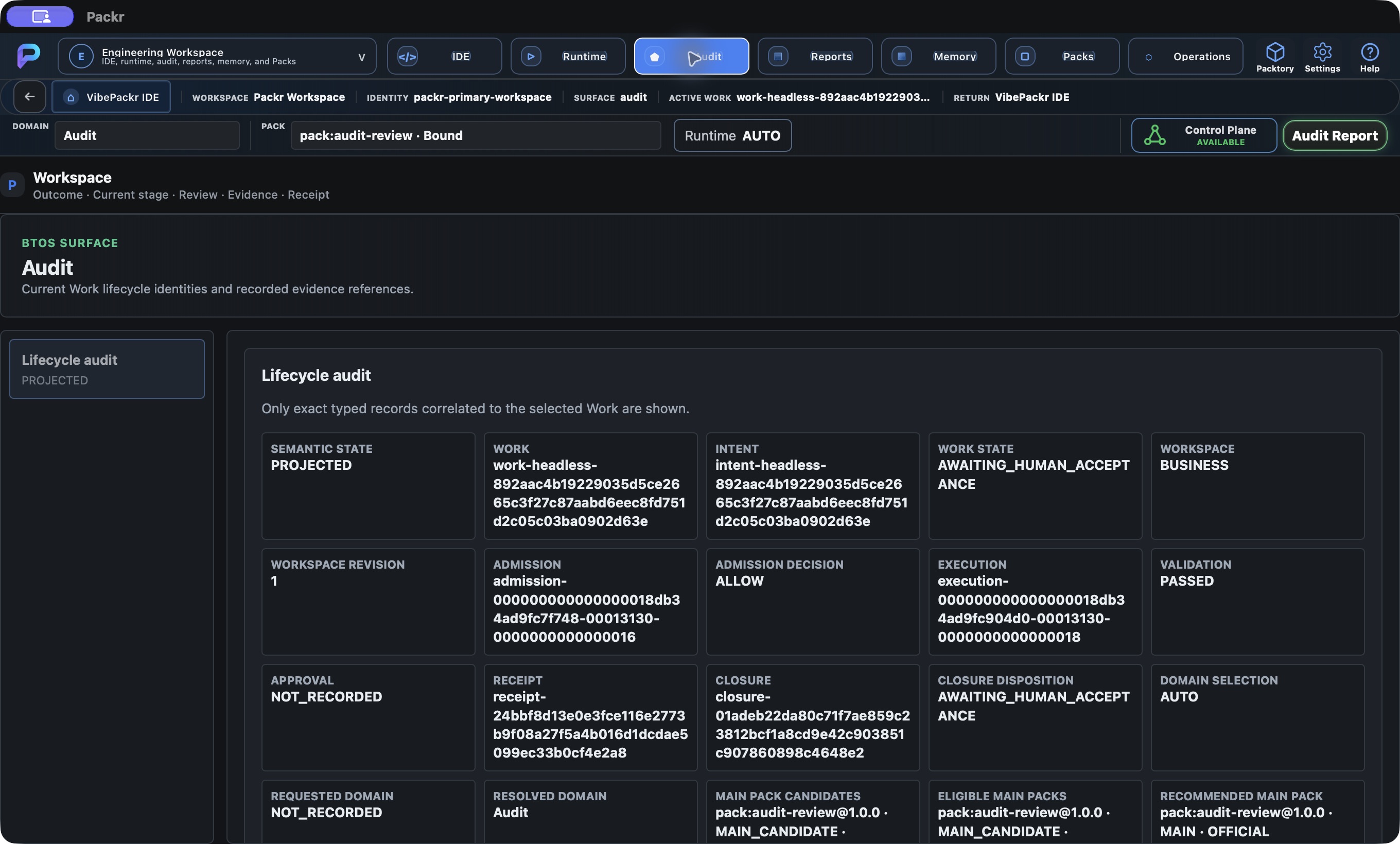Click the WORK work-headless id card

tap(590, 486)
